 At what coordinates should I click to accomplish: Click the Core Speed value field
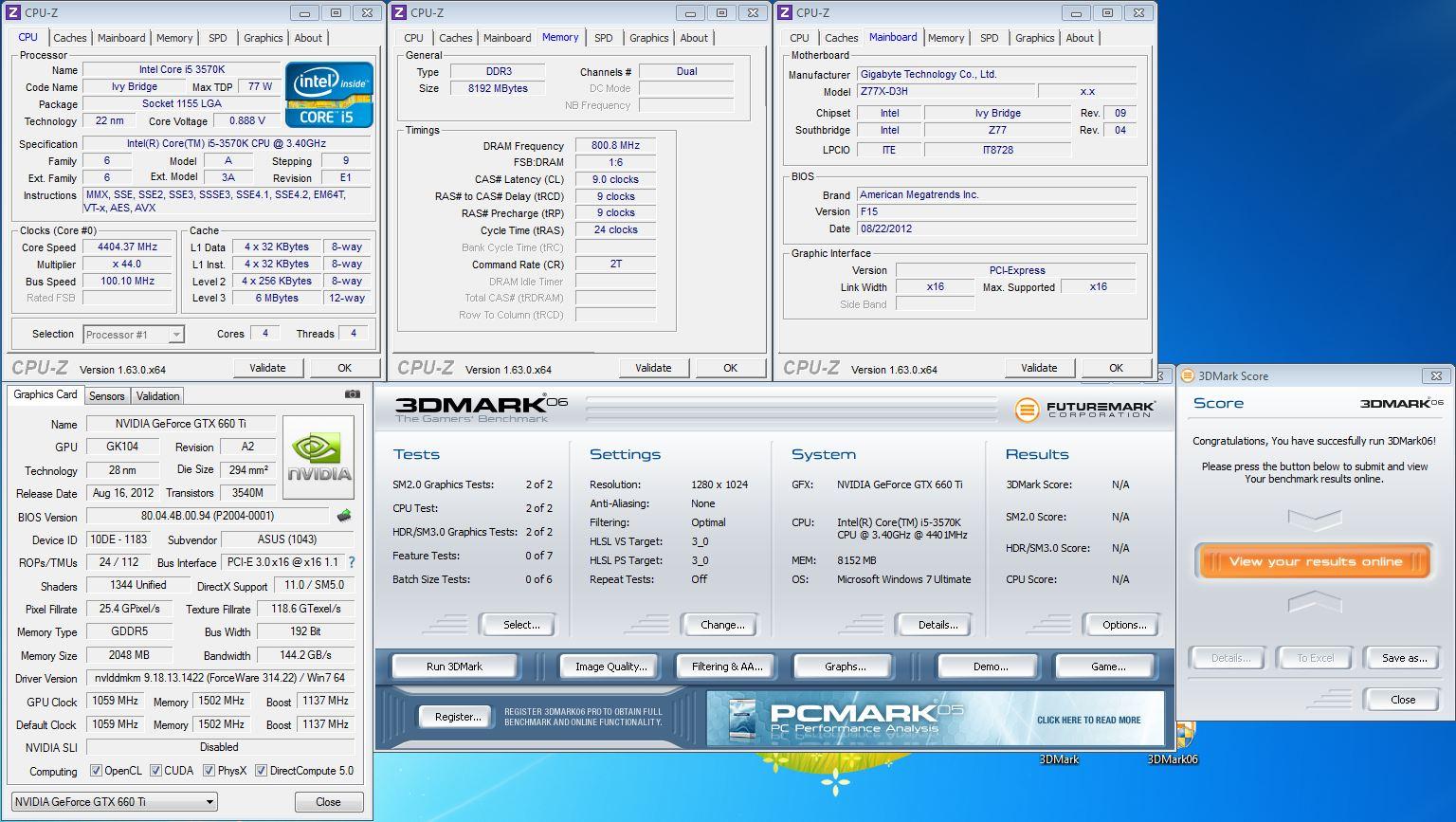[127, 247]
